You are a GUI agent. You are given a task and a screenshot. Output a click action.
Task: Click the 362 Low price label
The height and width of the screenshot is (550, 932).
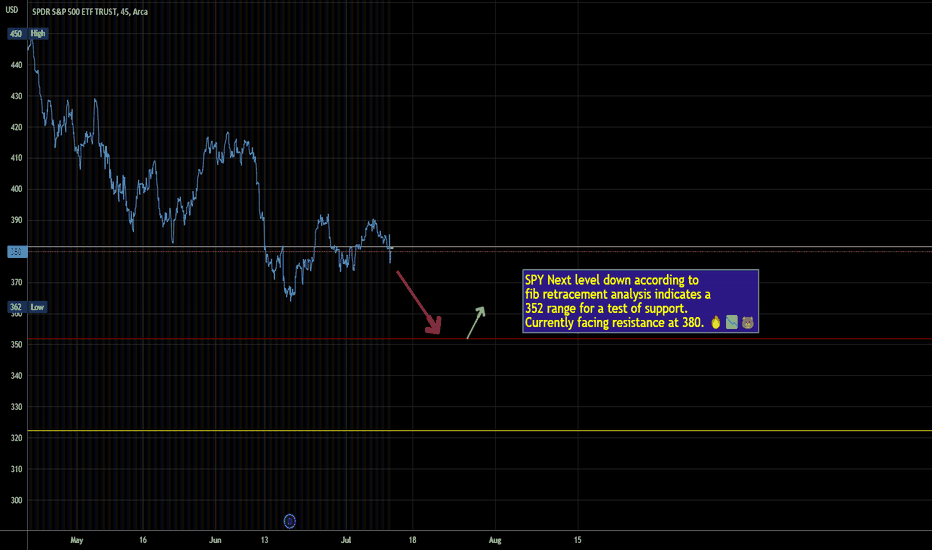[27, 307]
